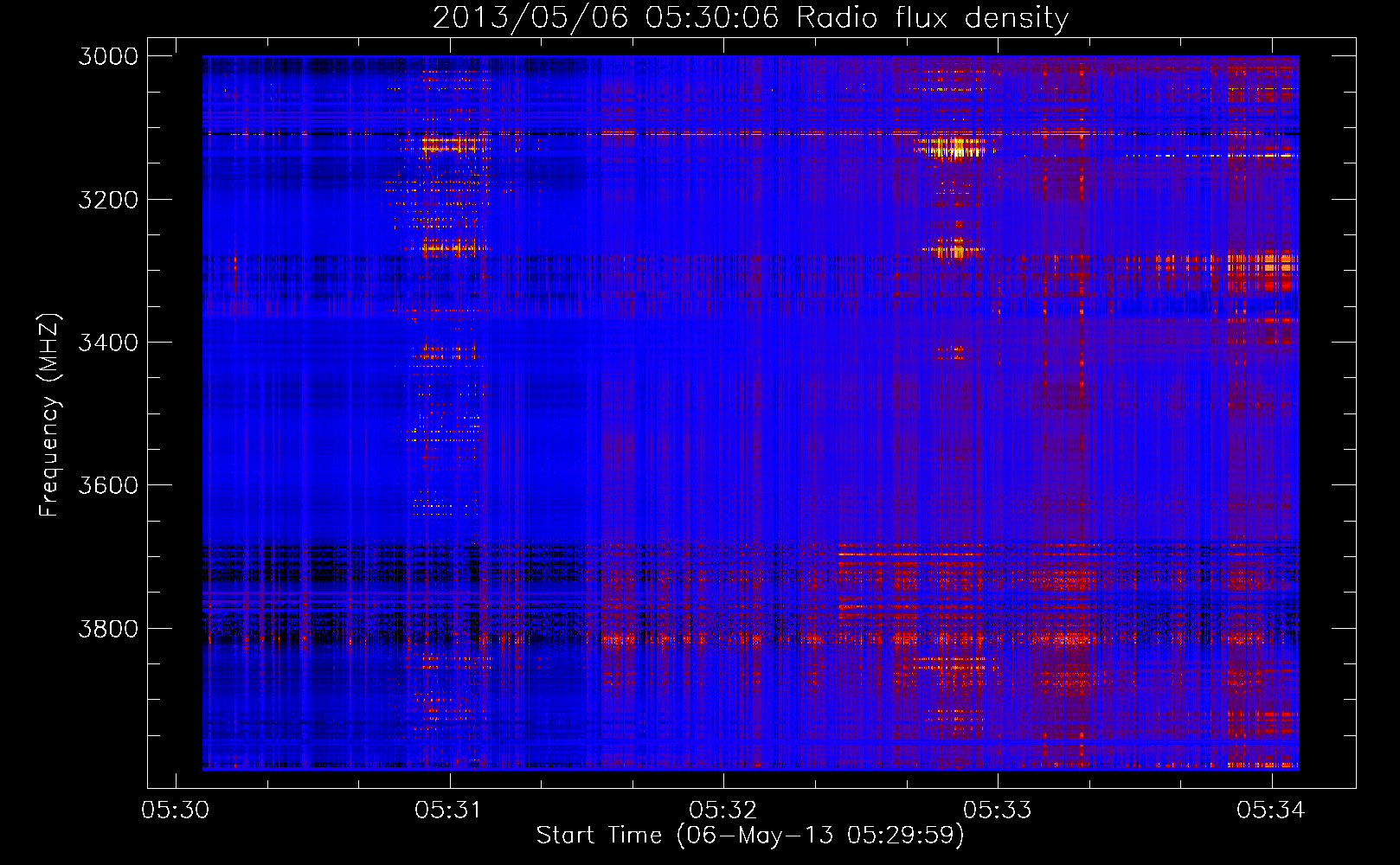Click the 05:31 time tick label

click(x=447, y=811)
